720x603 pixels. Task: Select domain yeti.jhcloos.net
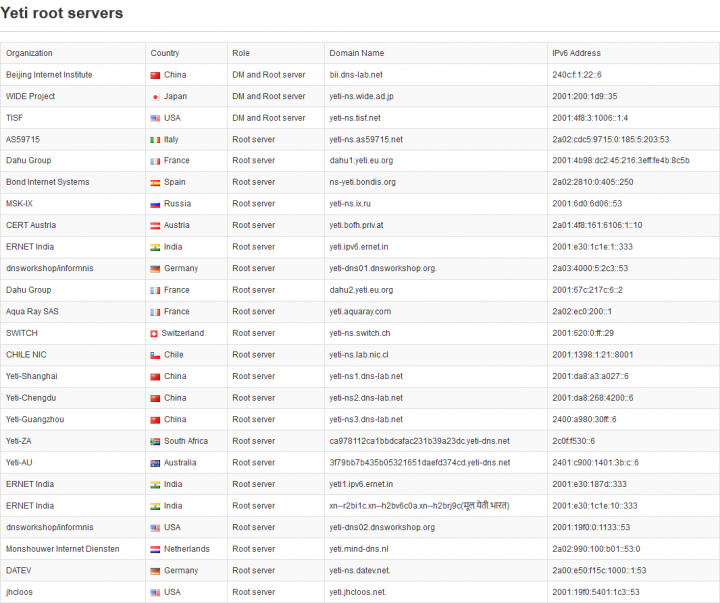pos(358,592)
